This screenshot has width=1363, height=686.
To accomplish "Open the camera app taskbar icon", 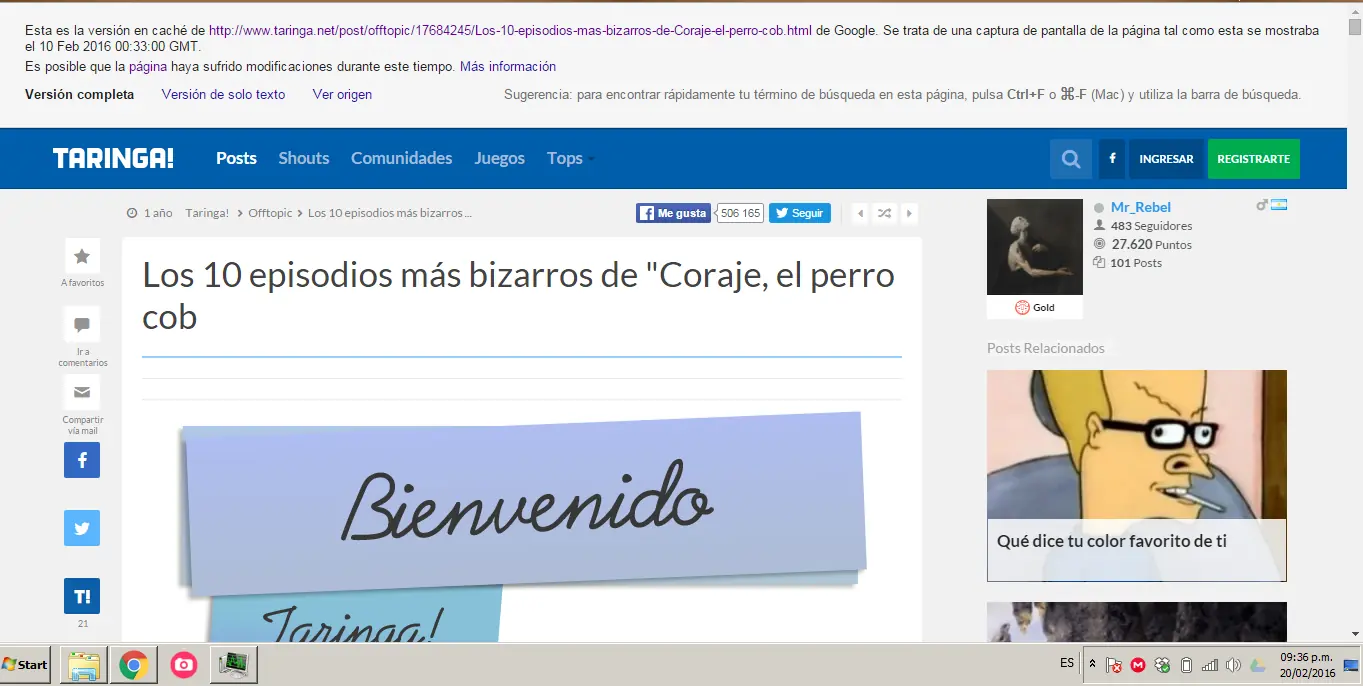I will click(x=183, y=664).
